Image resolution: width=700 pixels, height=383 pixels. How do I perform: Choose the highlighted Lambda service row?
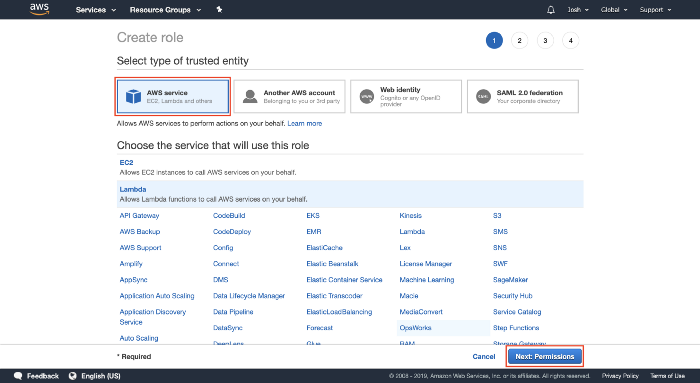click(x=350, y=194)
